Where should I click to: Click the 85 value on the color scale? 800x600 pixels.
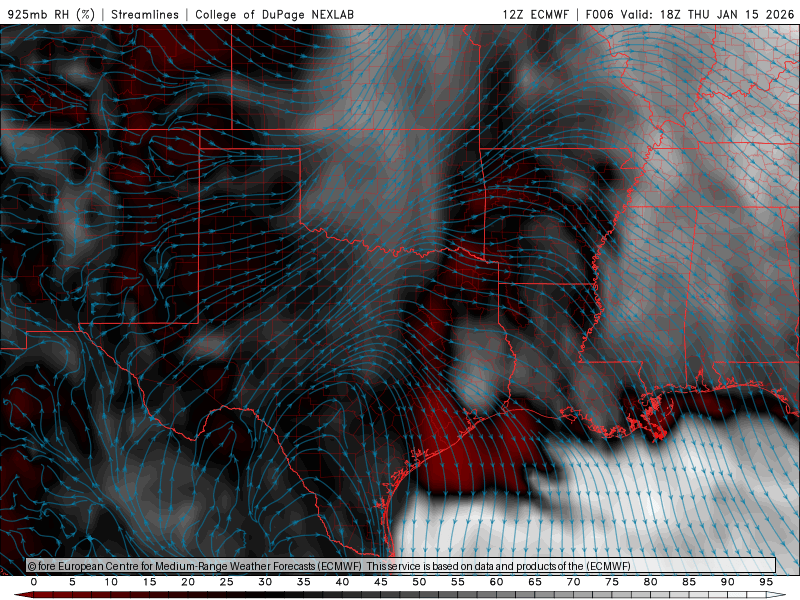point(689,582)
